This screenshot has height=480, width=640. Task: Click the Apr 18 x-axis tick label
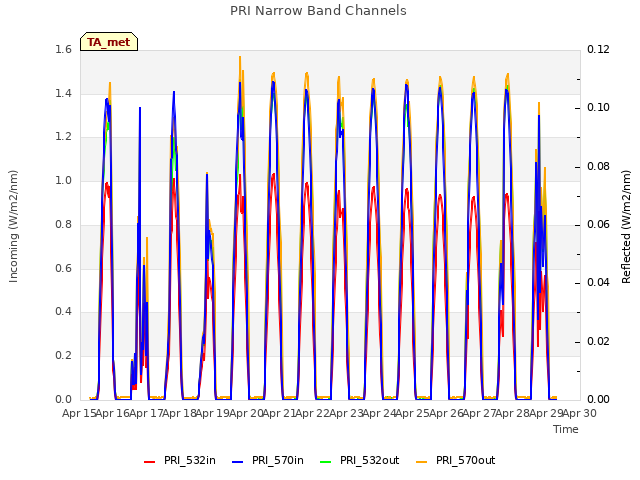tap(179, 413)
